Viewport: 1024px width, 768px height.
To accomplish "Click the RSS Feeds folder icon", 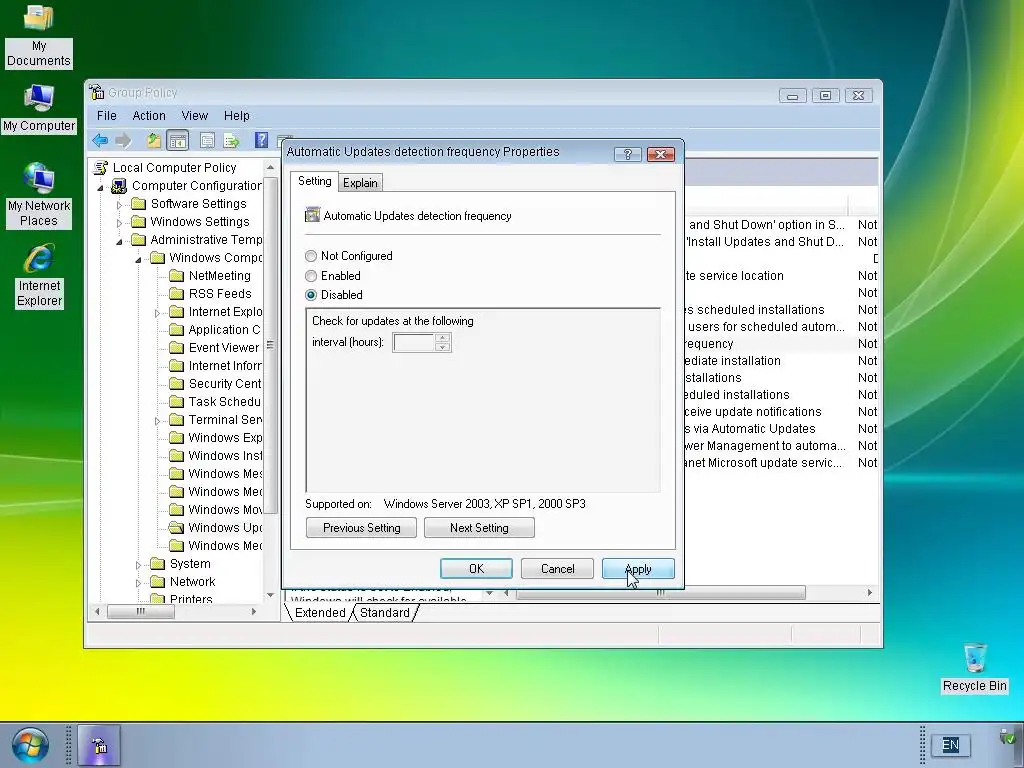I will click(x=176, y=294).
